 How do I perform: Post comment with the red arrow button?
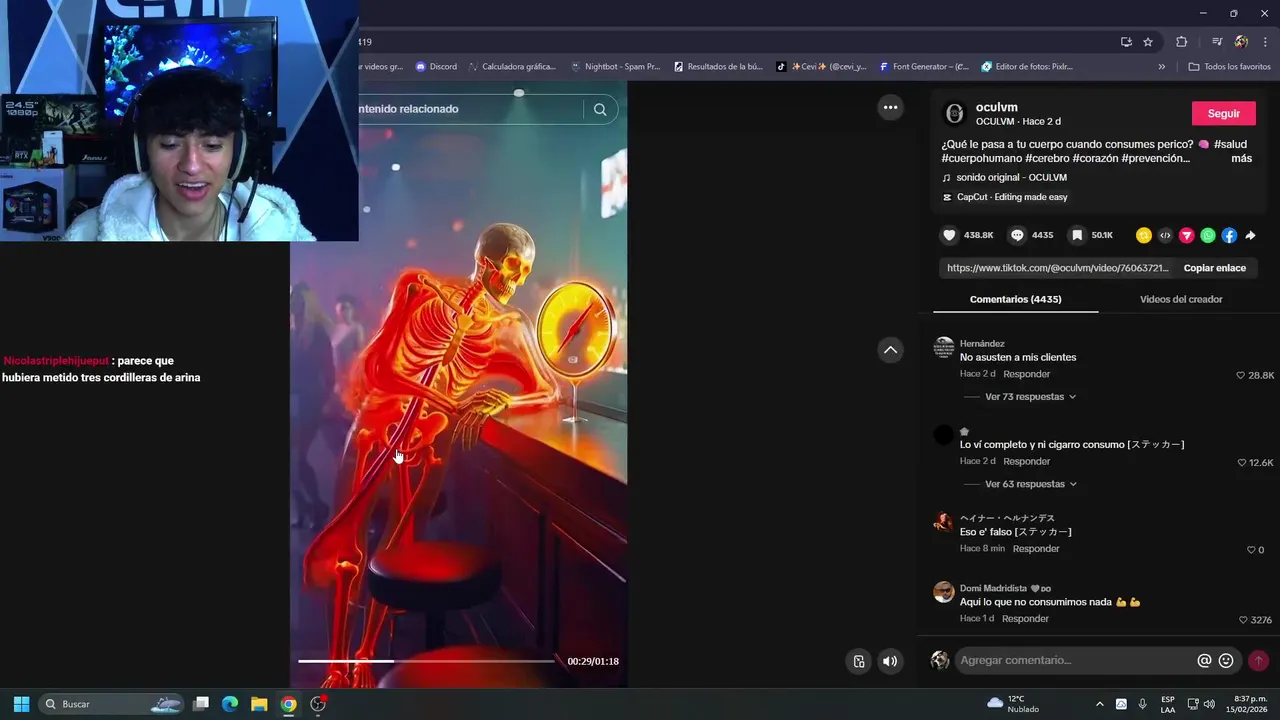1258,660
